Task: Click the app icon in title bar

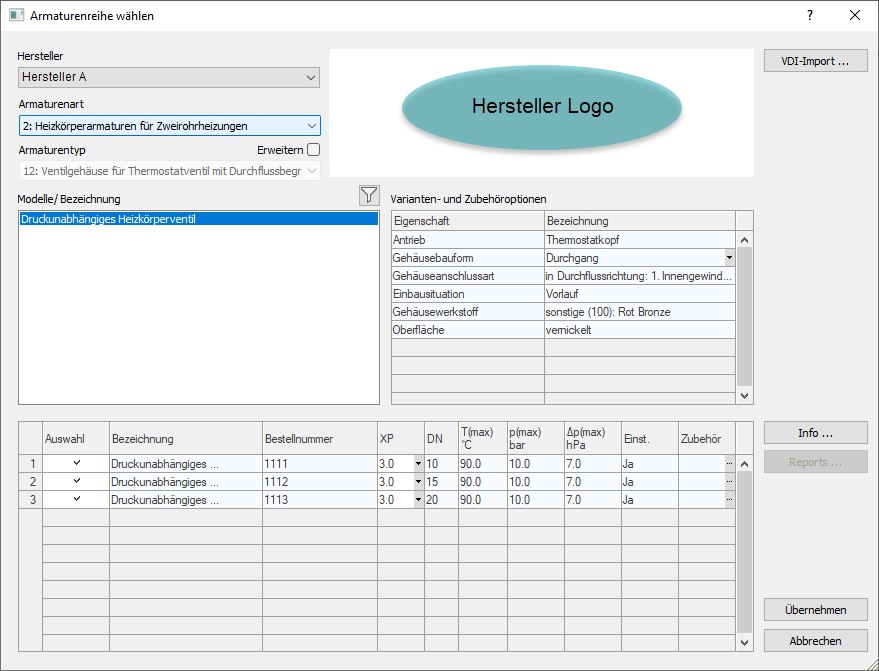Action: (x=16, y=15)
